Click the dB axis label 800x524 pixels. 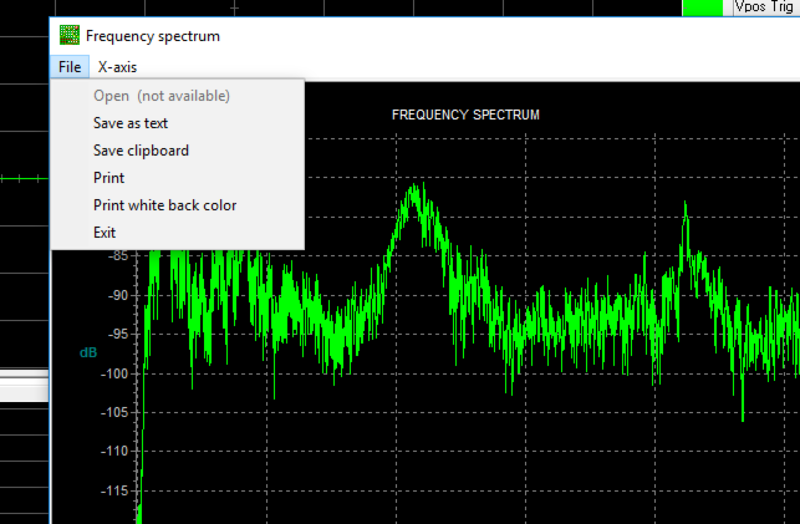coord(88,353)
